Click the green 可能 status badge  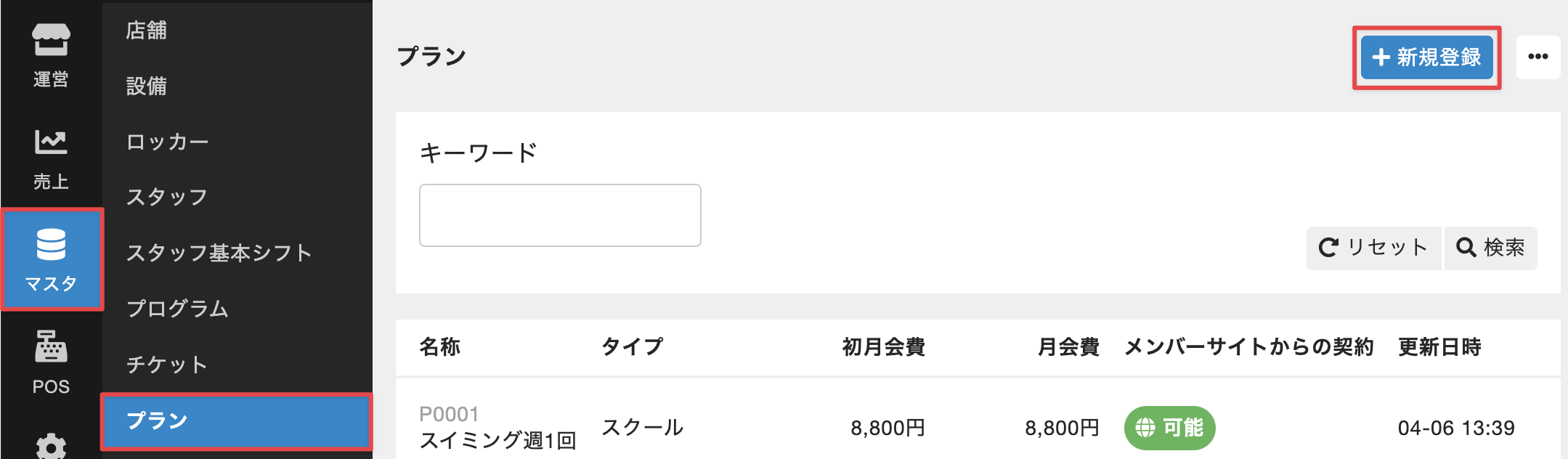click(1169, 428)
